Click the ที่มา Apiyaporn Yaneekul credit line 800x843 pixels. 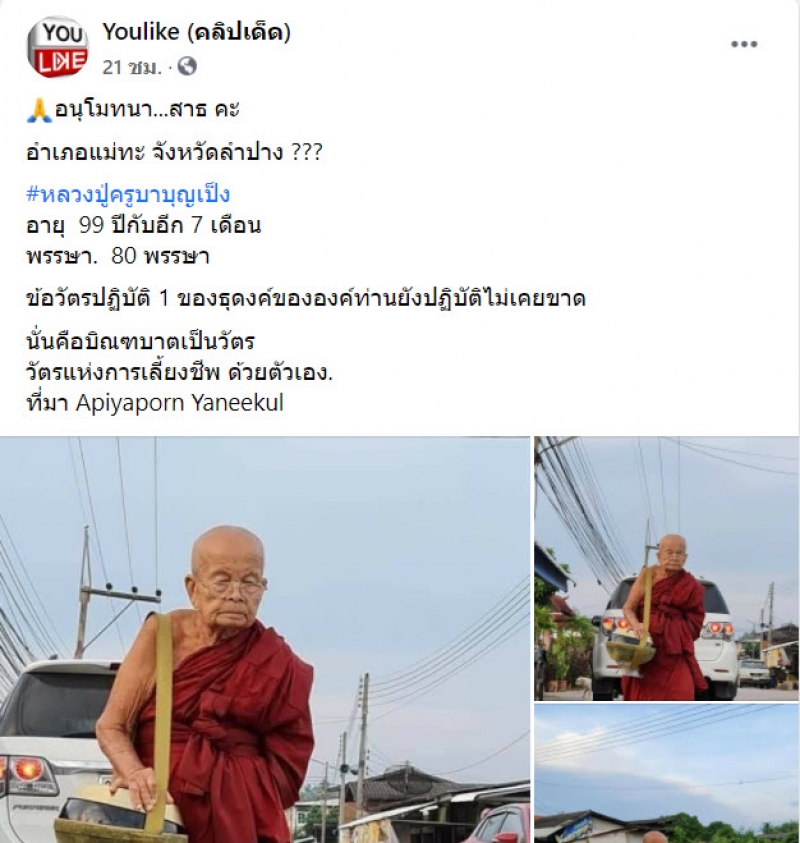coord(155,403)
